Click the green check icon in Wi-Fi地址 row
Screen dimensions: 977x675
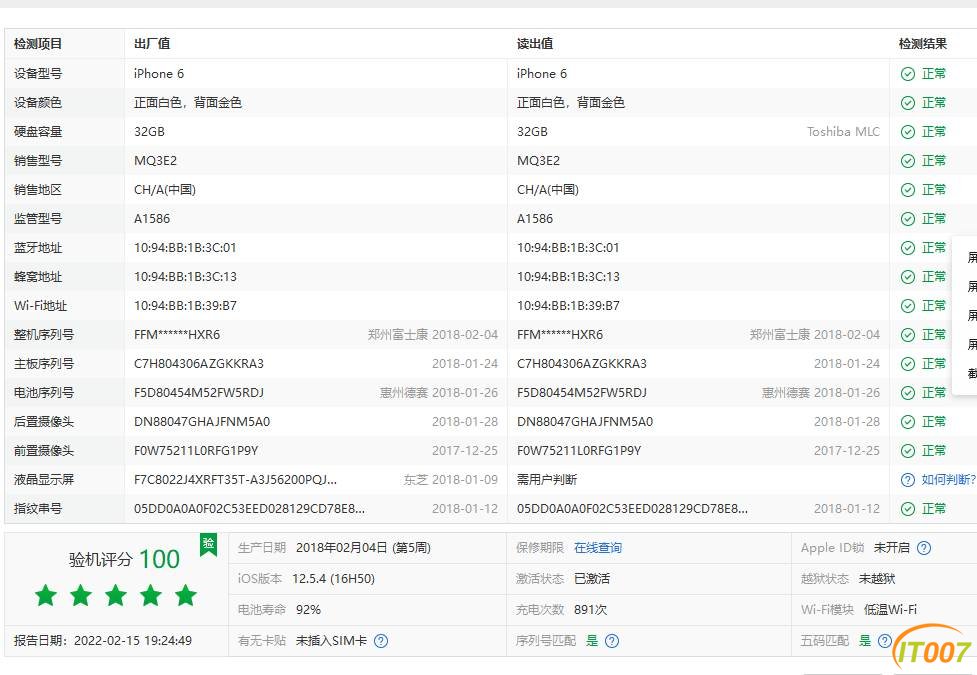pos(908,306)
